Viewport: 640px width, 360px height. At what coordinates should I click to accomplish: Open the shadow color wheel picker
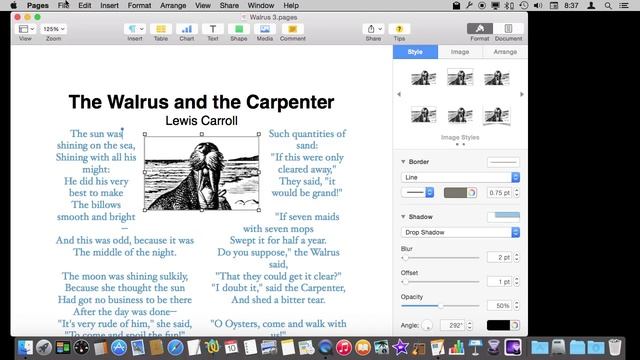pos(515,325)
